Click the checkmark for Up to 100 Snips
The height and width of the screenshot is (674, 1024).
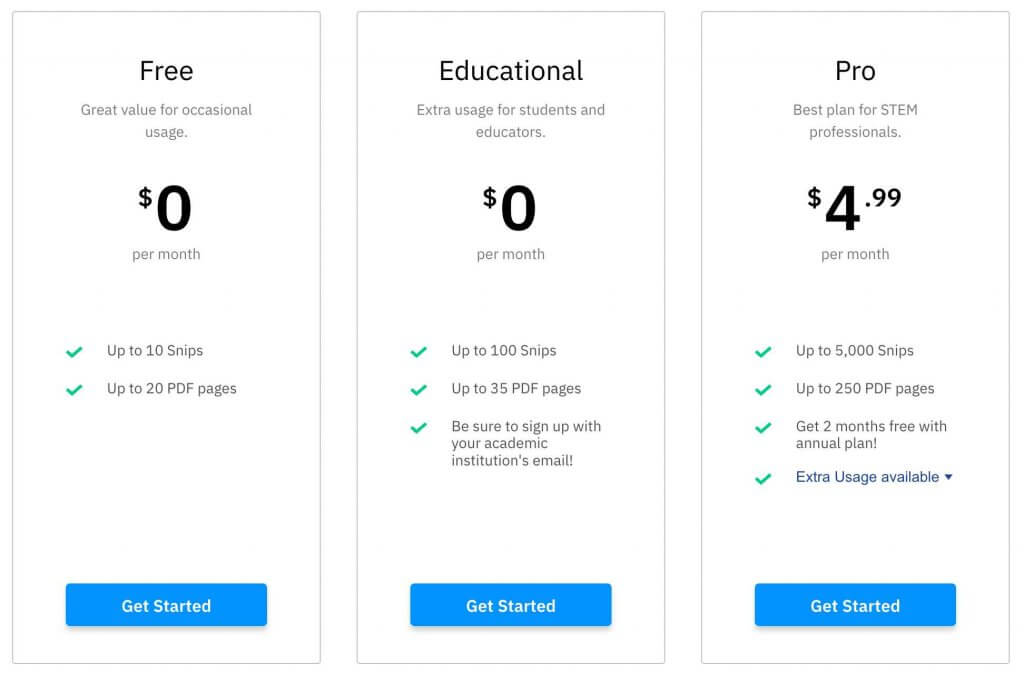[x=419, y=352]
